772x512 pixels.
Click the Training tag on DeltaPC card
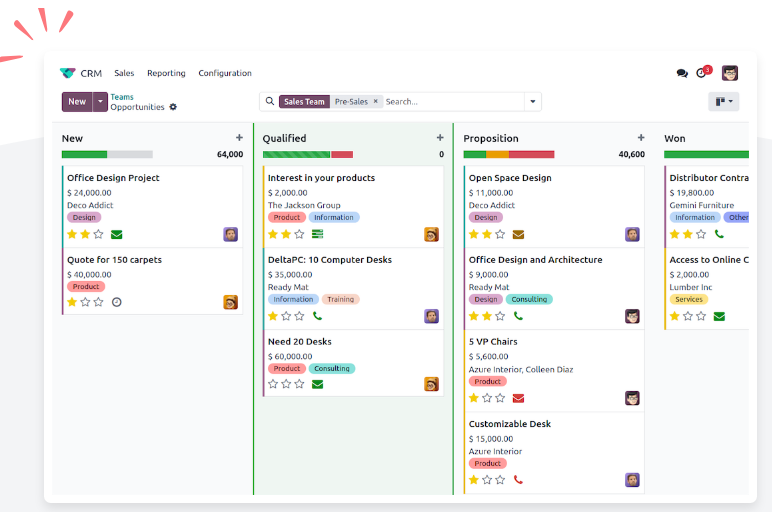(341, 299)
